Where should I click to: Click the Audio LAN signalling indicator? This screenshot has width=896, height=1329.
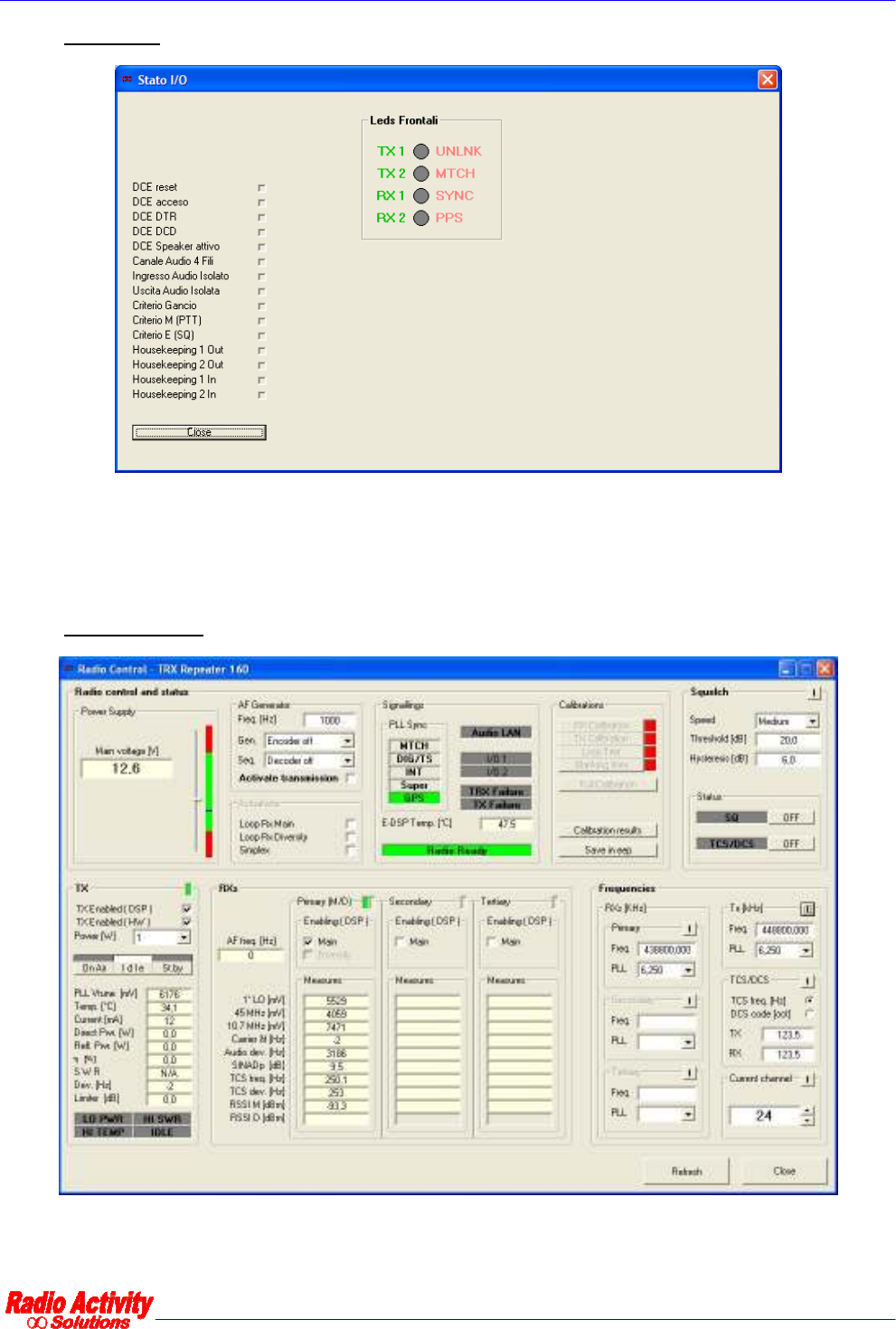[496, 732]
